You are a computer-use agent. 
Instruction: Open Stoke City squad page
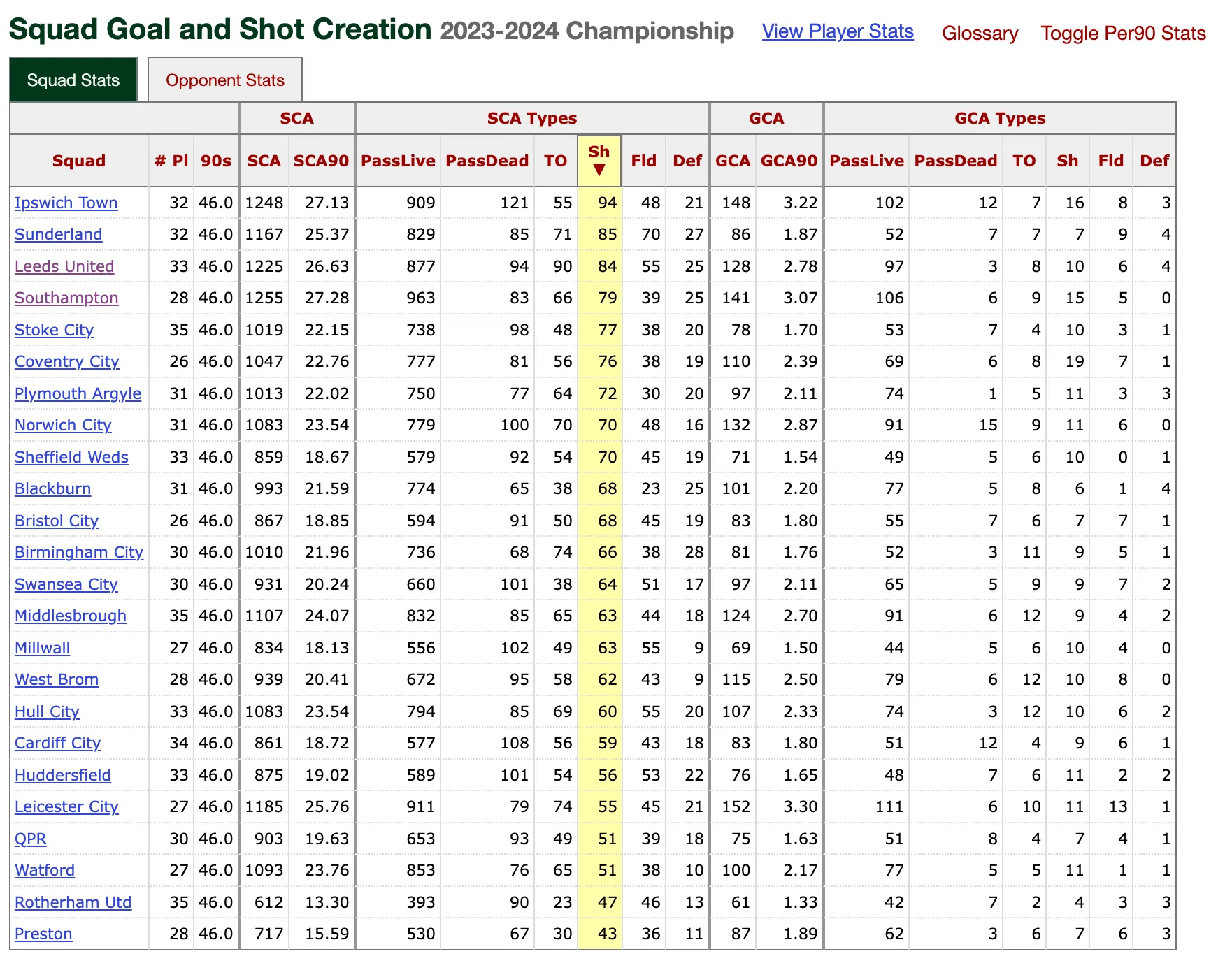[x=54, y=330]
